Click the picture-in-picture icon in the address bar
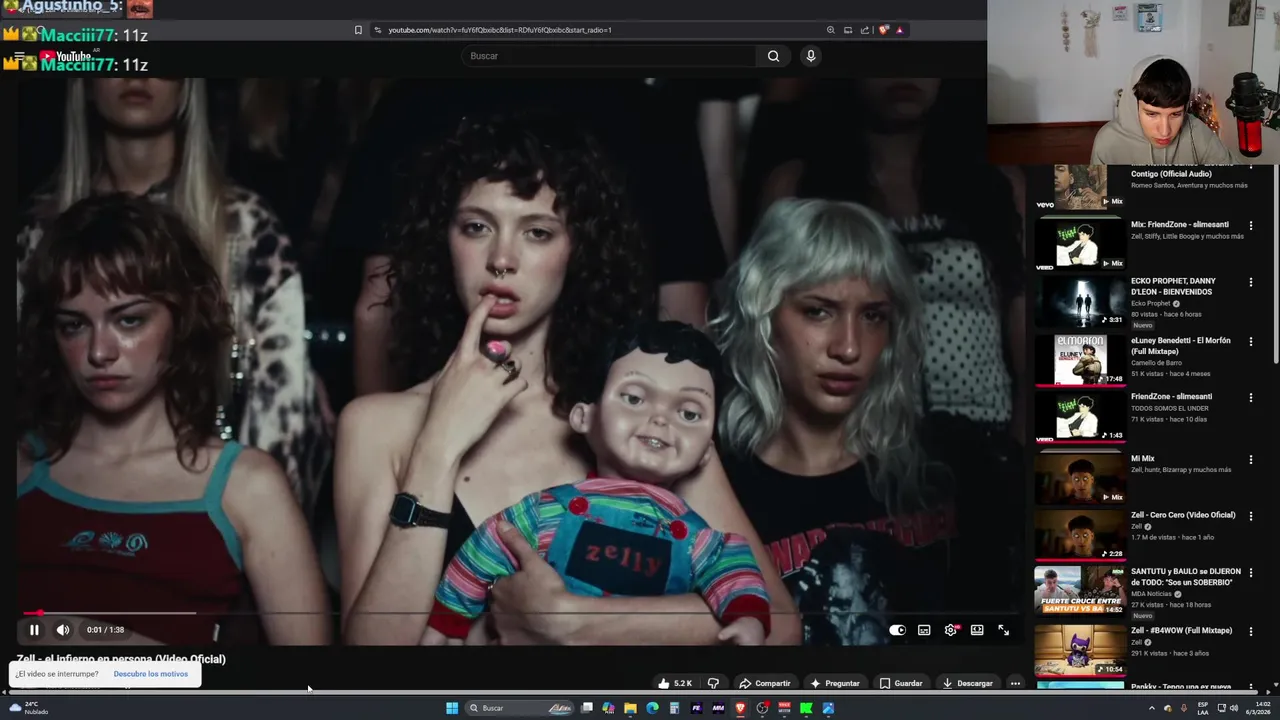This screenshot has height=720, width=1280. pyautogui.click(x=848, y=30)
